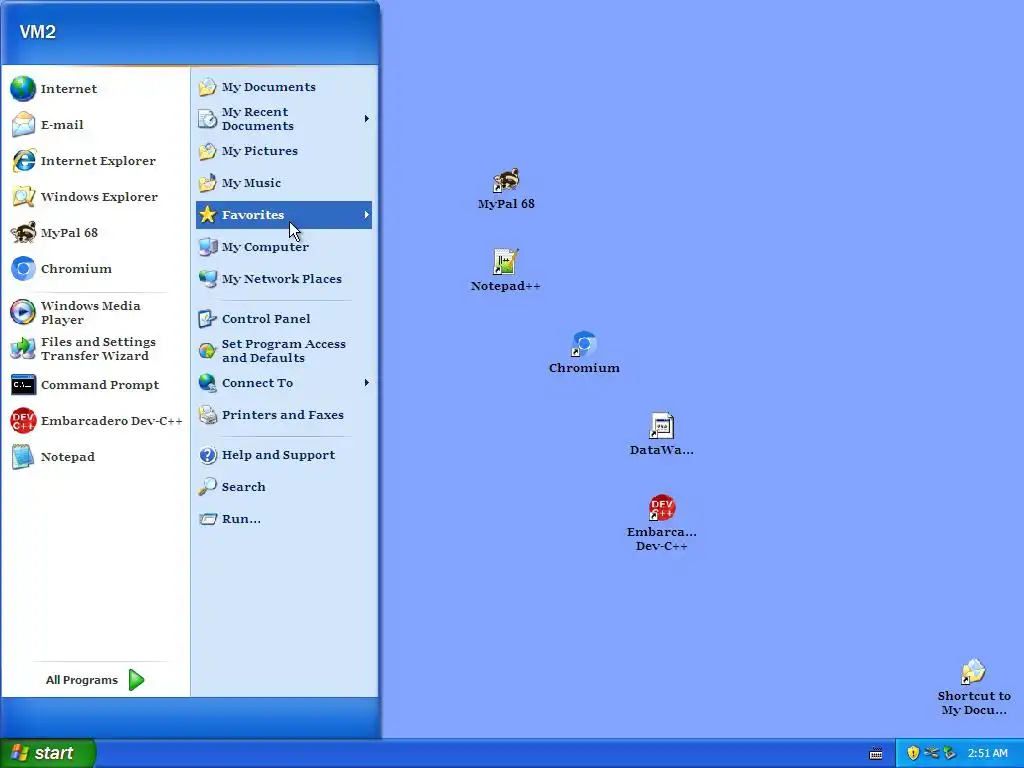Click the on-screen keyboard taskbar icon

tap(876, 754)
